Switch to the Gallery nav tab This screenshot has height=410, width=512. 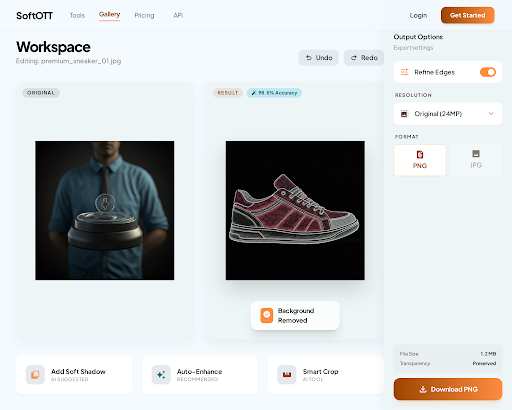(109, 14)
